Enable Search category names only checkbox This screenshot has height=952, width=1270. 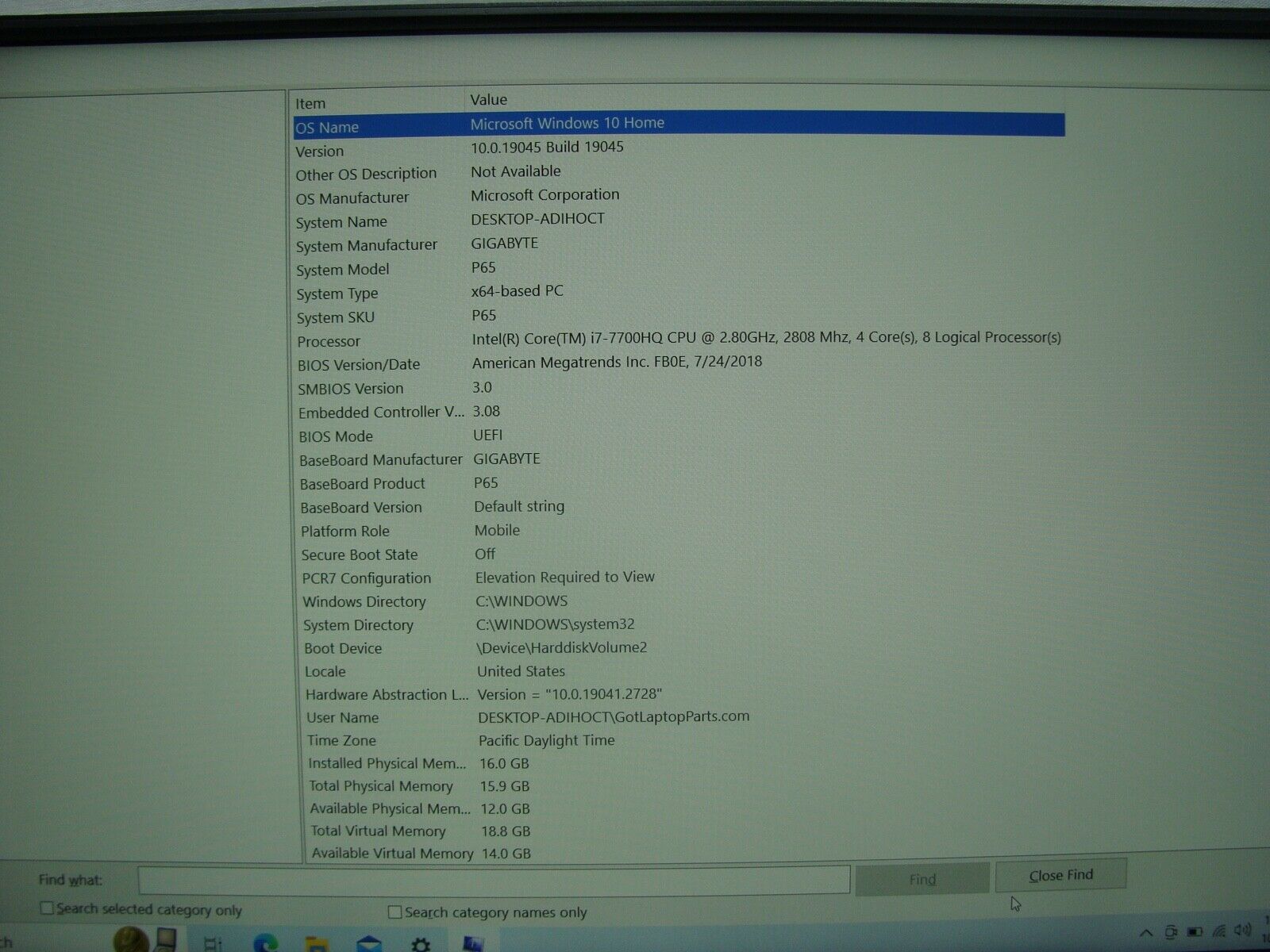394,912
